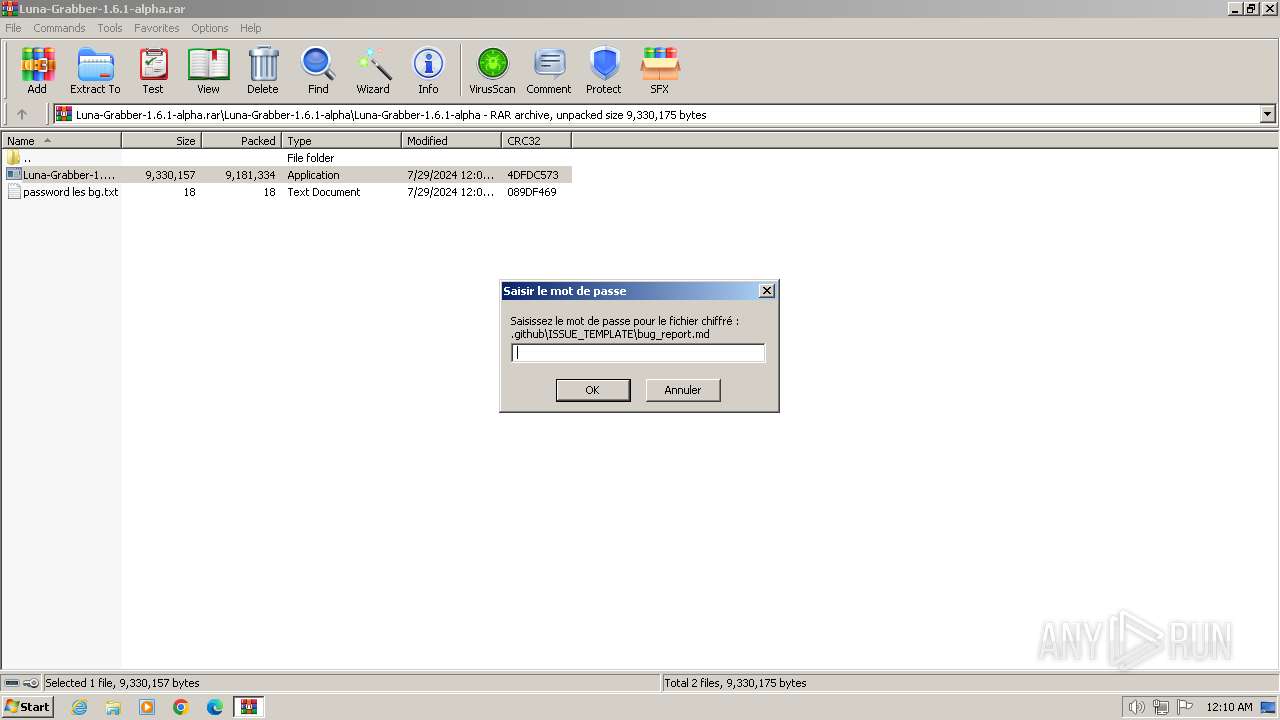Focus the password input field
The height and width of the screenshot is (720, 1280).
click(638, 353)
